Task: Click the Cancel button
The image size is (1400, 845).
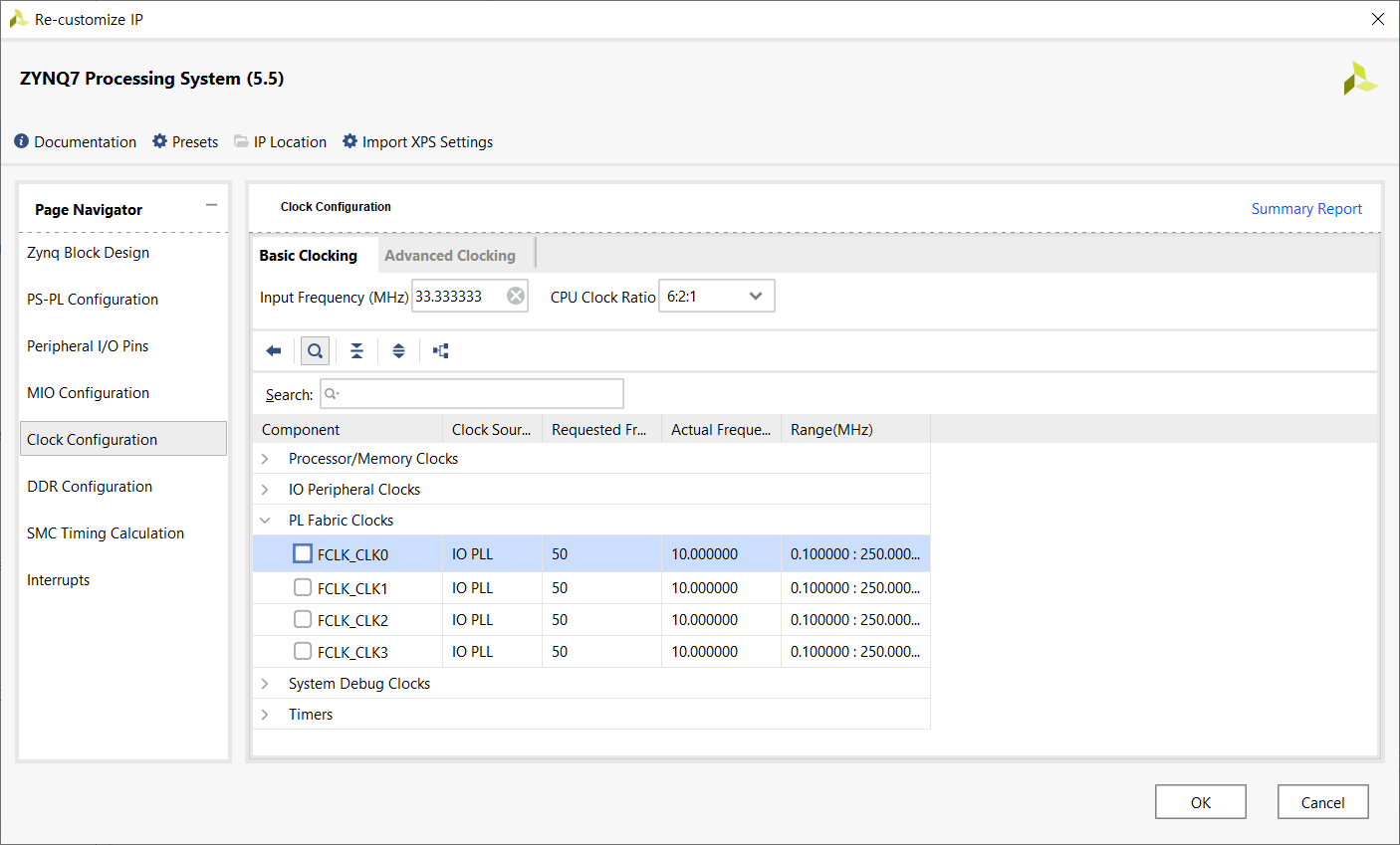Action: pyautogui.click(x=1323, y=802)
